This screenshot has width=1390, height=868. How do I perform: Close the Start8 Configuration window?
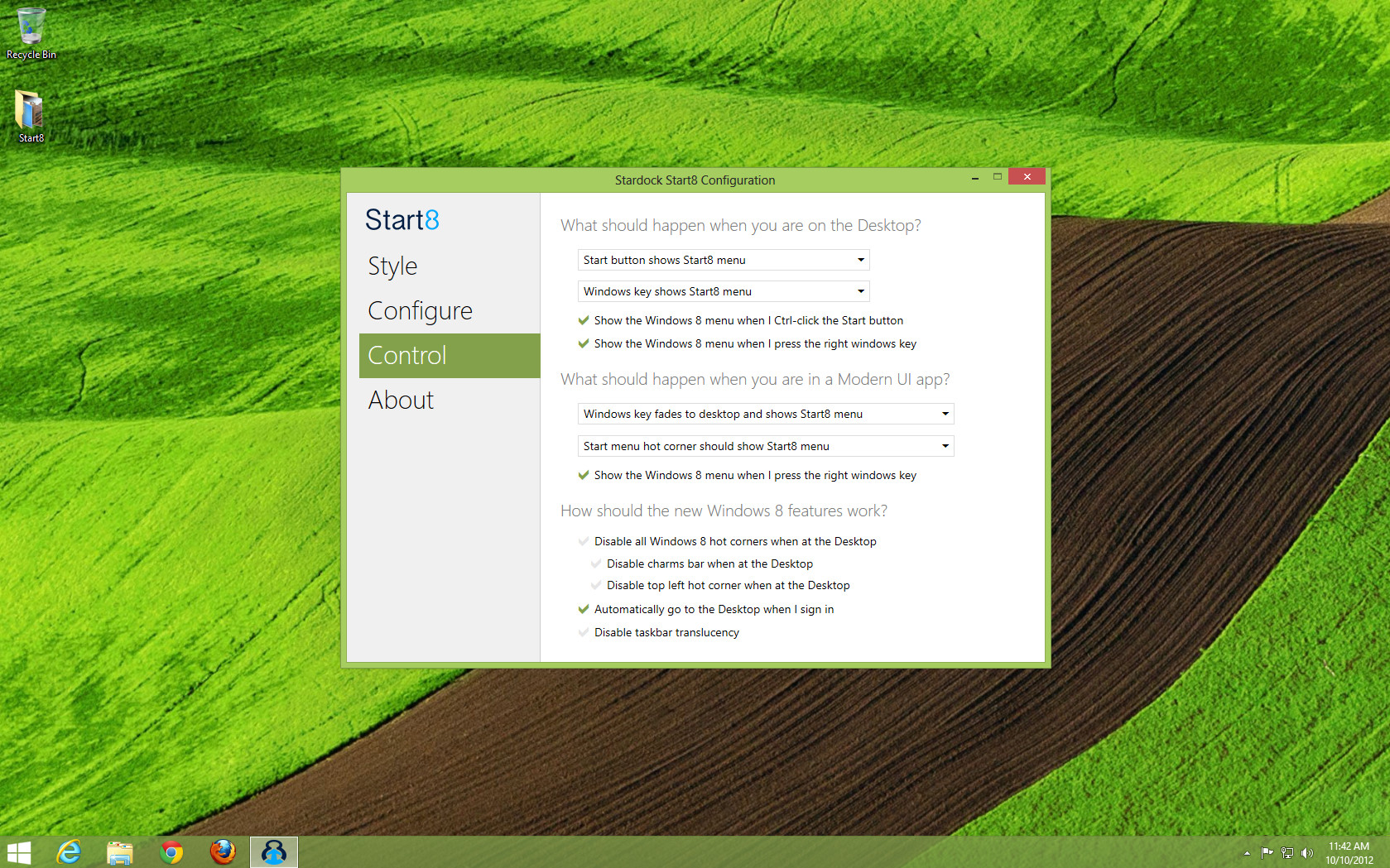pyautogui.click(x=1027, y=176)
